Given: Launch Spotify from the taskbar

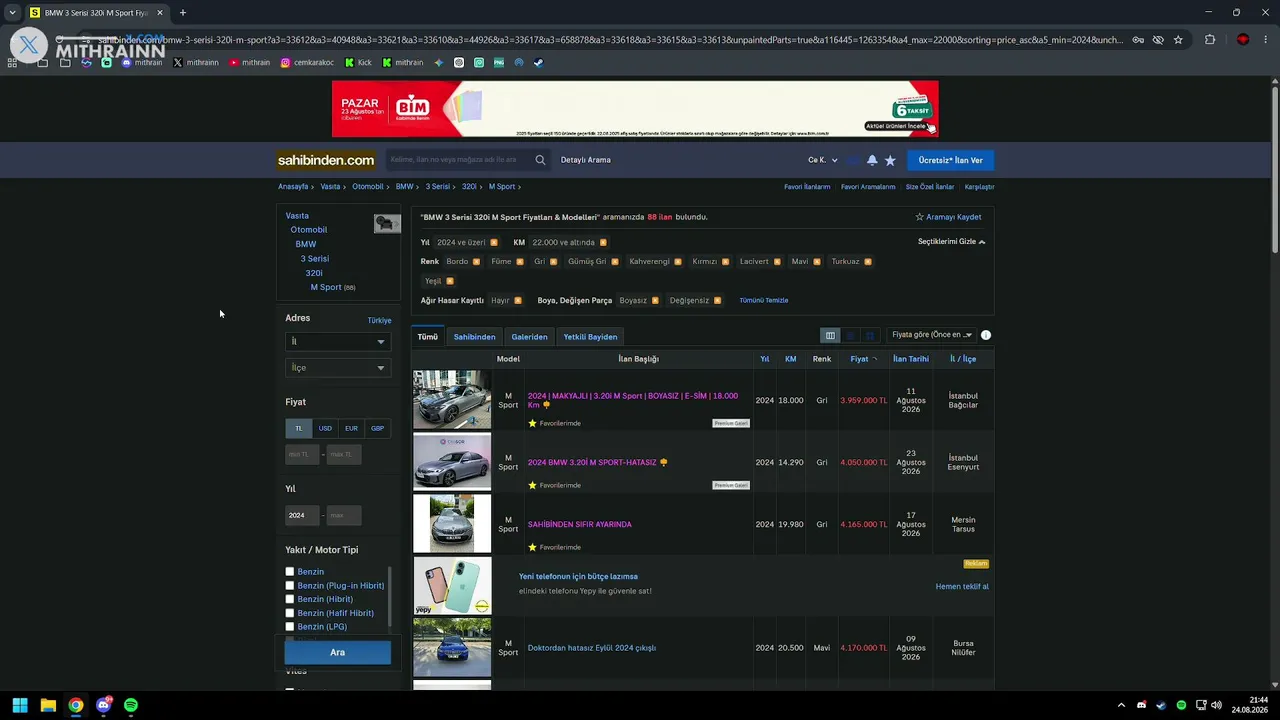Looking at the screenshot, I should click(131, 705).
